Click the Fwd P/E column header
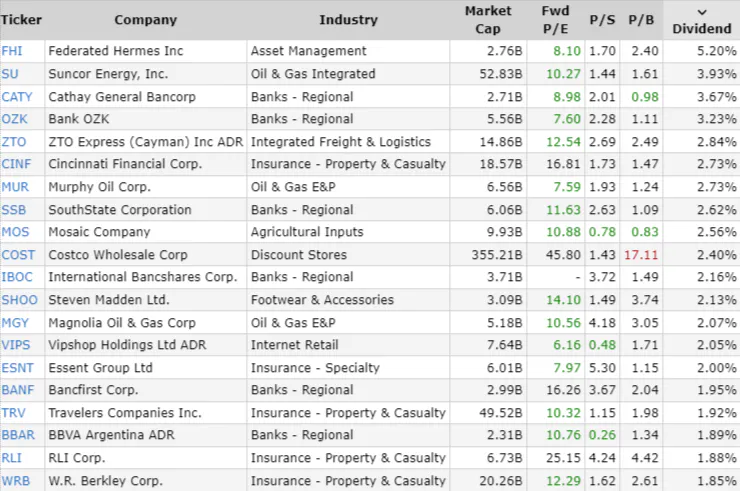Image resolution: width=740 pixels, height=491 pixels. (555, 20)
